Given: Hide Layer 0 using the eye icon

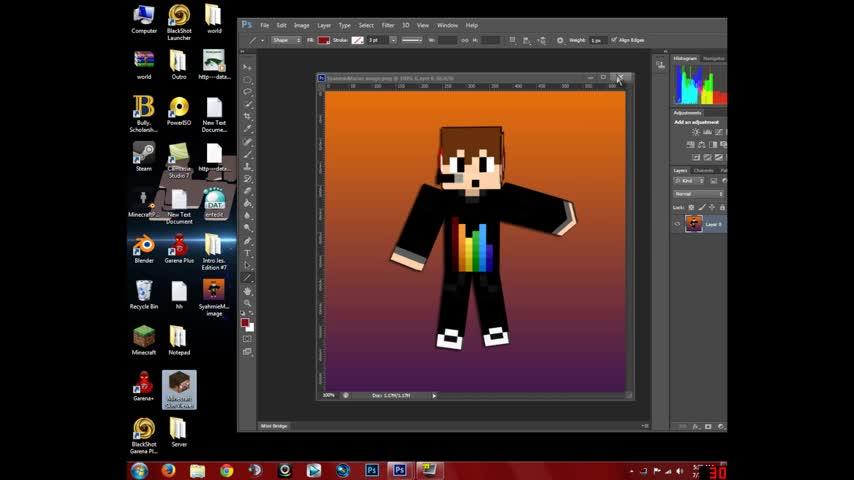Looking at the screenshot, I should click(x=678, y=224).
